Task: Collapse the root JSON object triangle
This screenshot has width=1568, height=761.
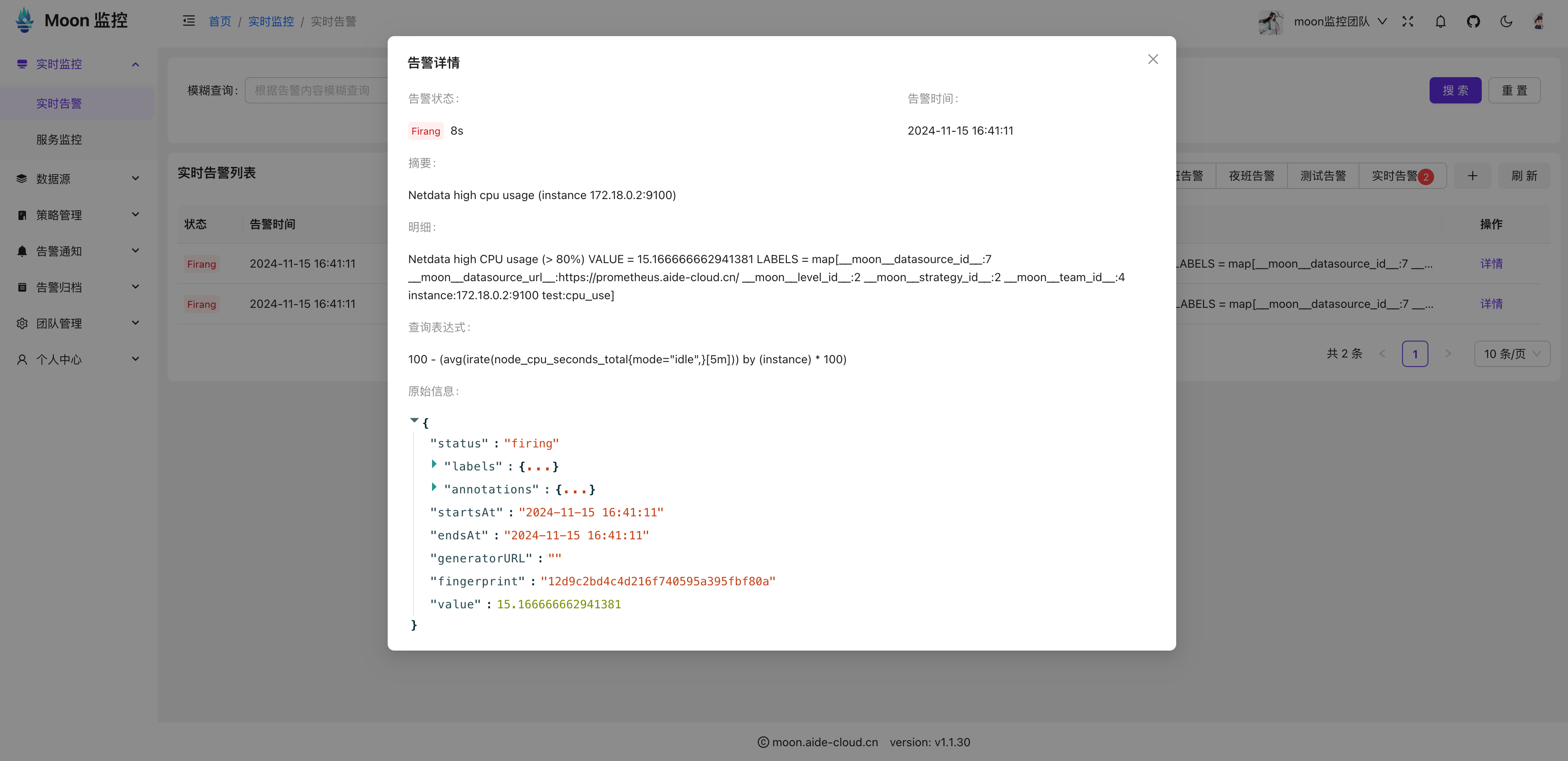Action: pos(414,420)
